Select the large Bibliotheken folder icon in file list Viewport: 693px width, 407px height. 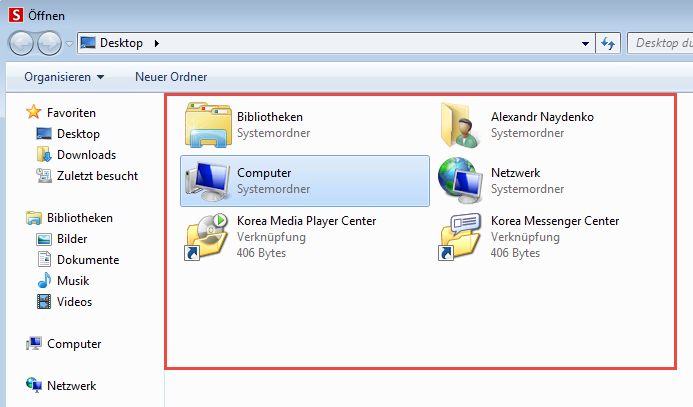click(208, 125)
